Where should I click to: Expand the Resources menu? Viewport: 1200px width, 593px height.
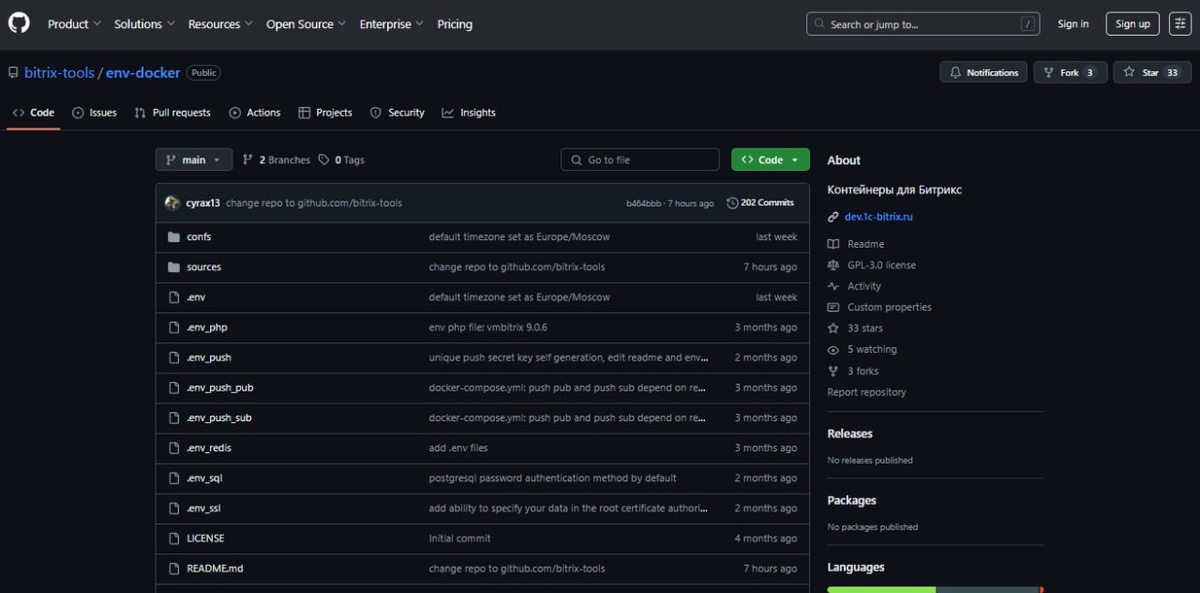pos(220,24)
